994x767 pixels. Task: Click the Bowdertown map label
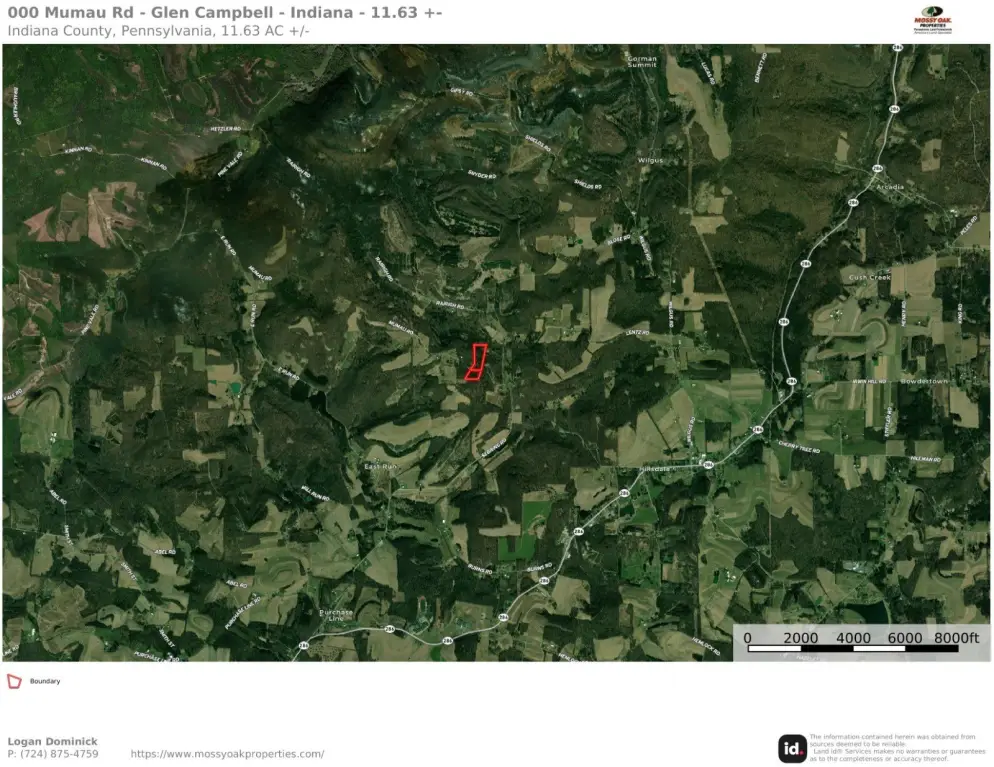pos(924,381)
